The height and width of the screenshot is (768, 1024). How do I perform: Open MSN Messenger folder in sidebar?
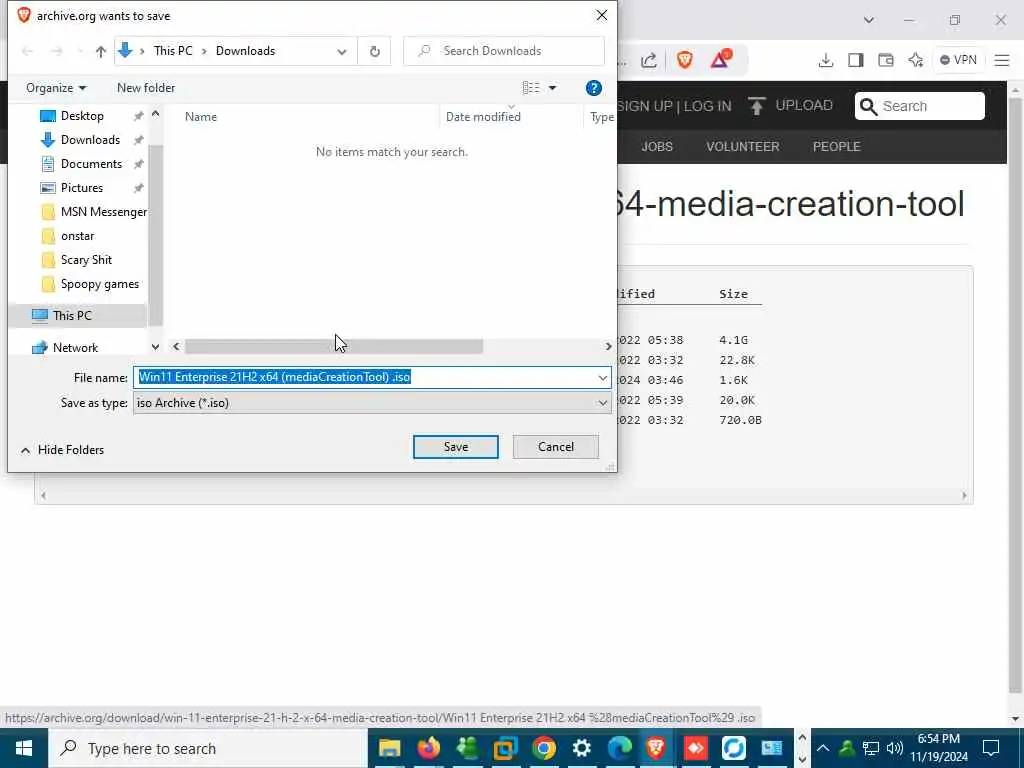103,212
